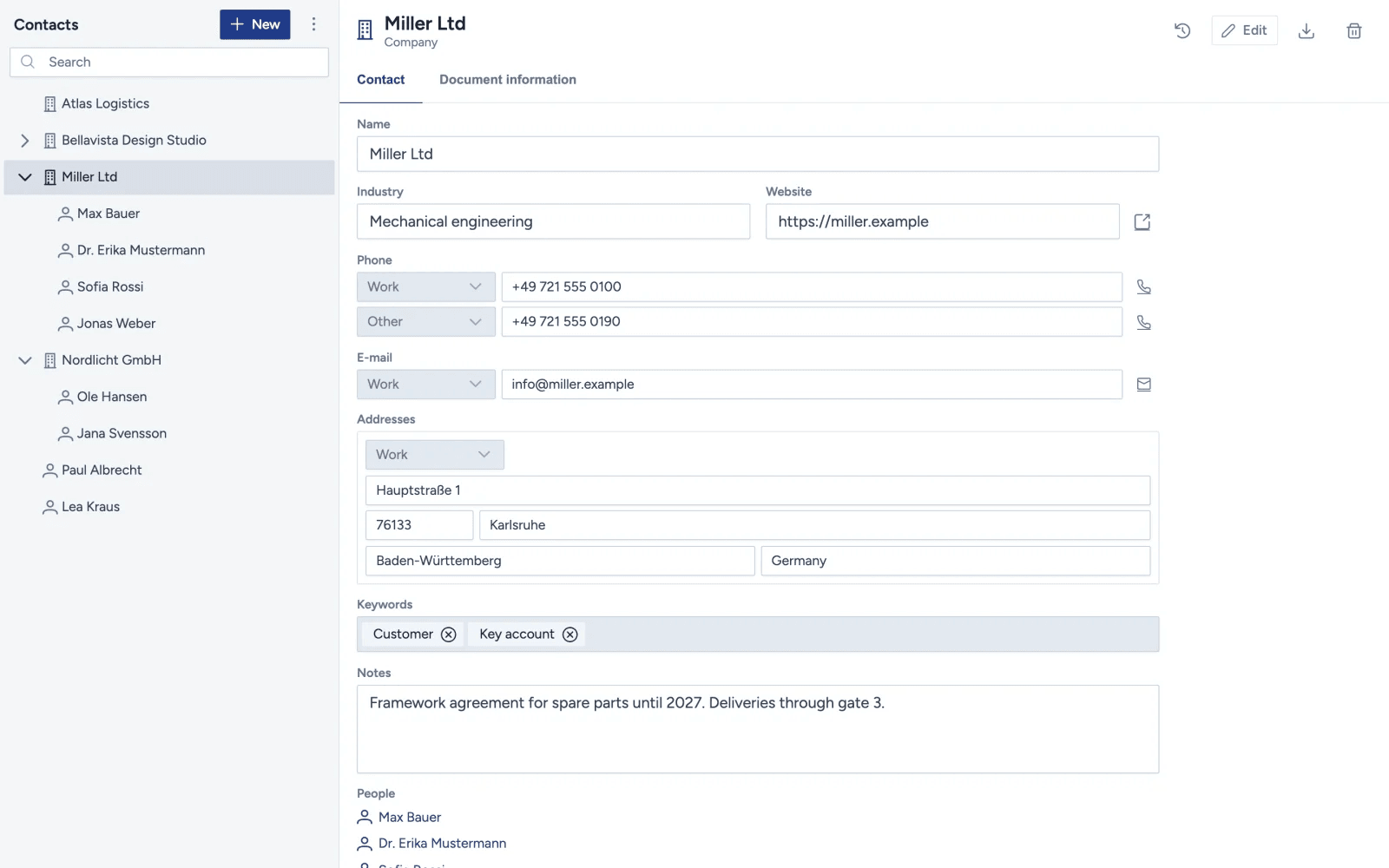1389x868 pixels.
Task: Select Lea Kraus in the tree
Action: click(x=169, y=507)
